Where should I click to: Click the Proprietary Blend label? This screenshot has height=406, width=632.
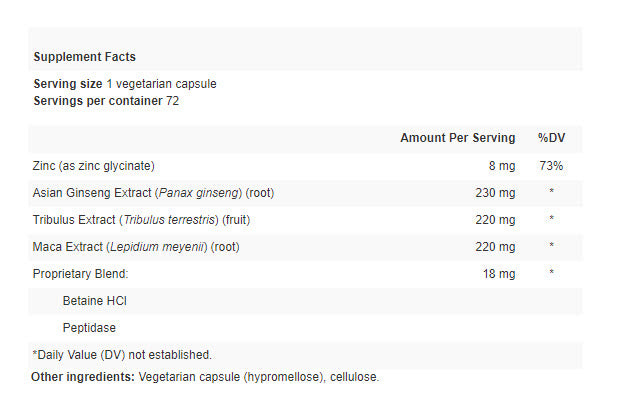pyautogui.click(x=82, y=273)
